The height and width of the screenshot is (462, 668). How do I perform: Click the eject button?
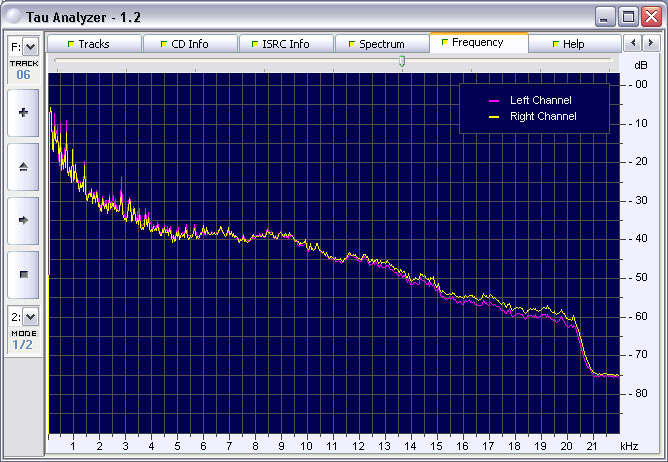pos(23,166)
